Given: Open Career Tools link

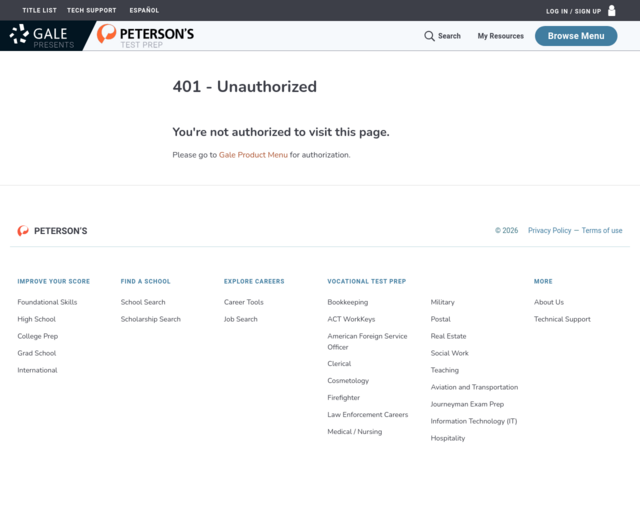Looking at the screenshot, I should coord(244,302).
